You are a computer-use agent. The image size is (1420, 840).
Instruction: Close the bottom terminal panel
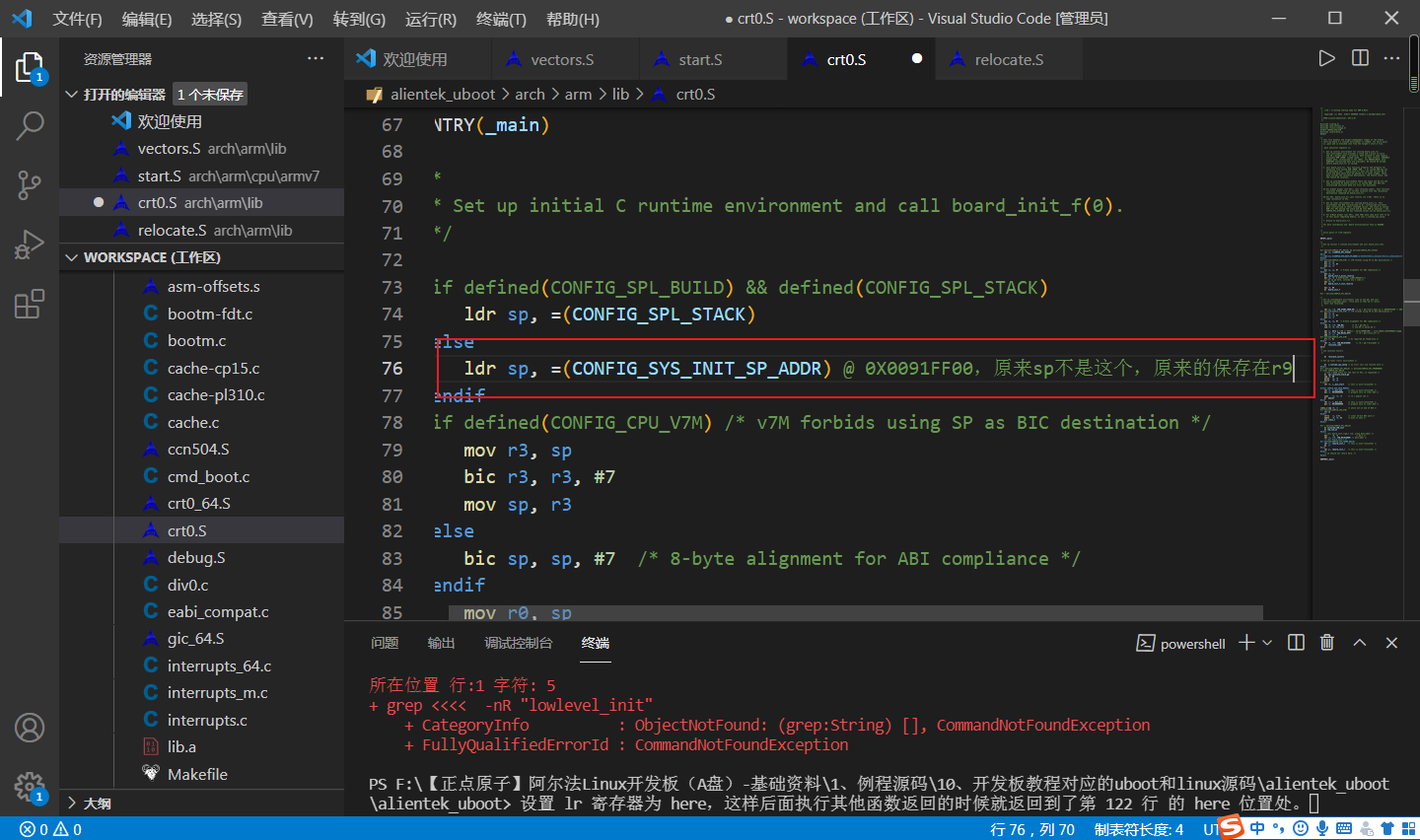[1391, 643]
